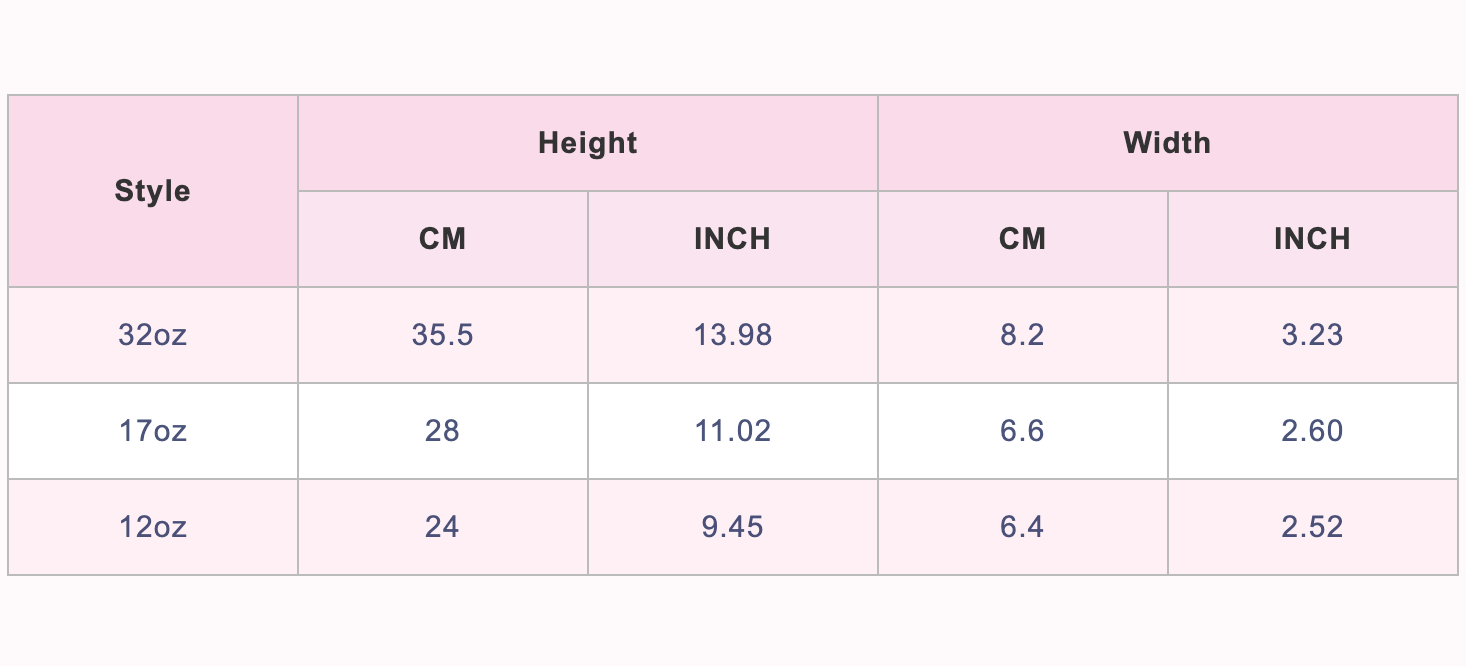Select the 32oz style cell
Screen dimensions: 1466x666
tap(152, 335)
